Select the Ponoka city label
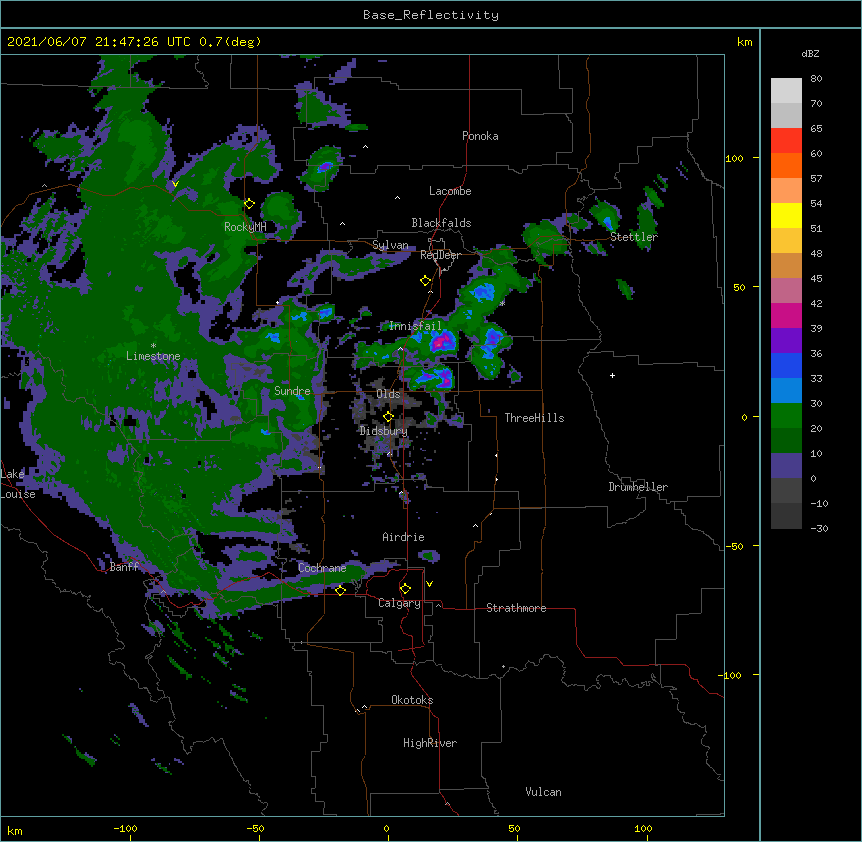862x842 pixels. 480,136
